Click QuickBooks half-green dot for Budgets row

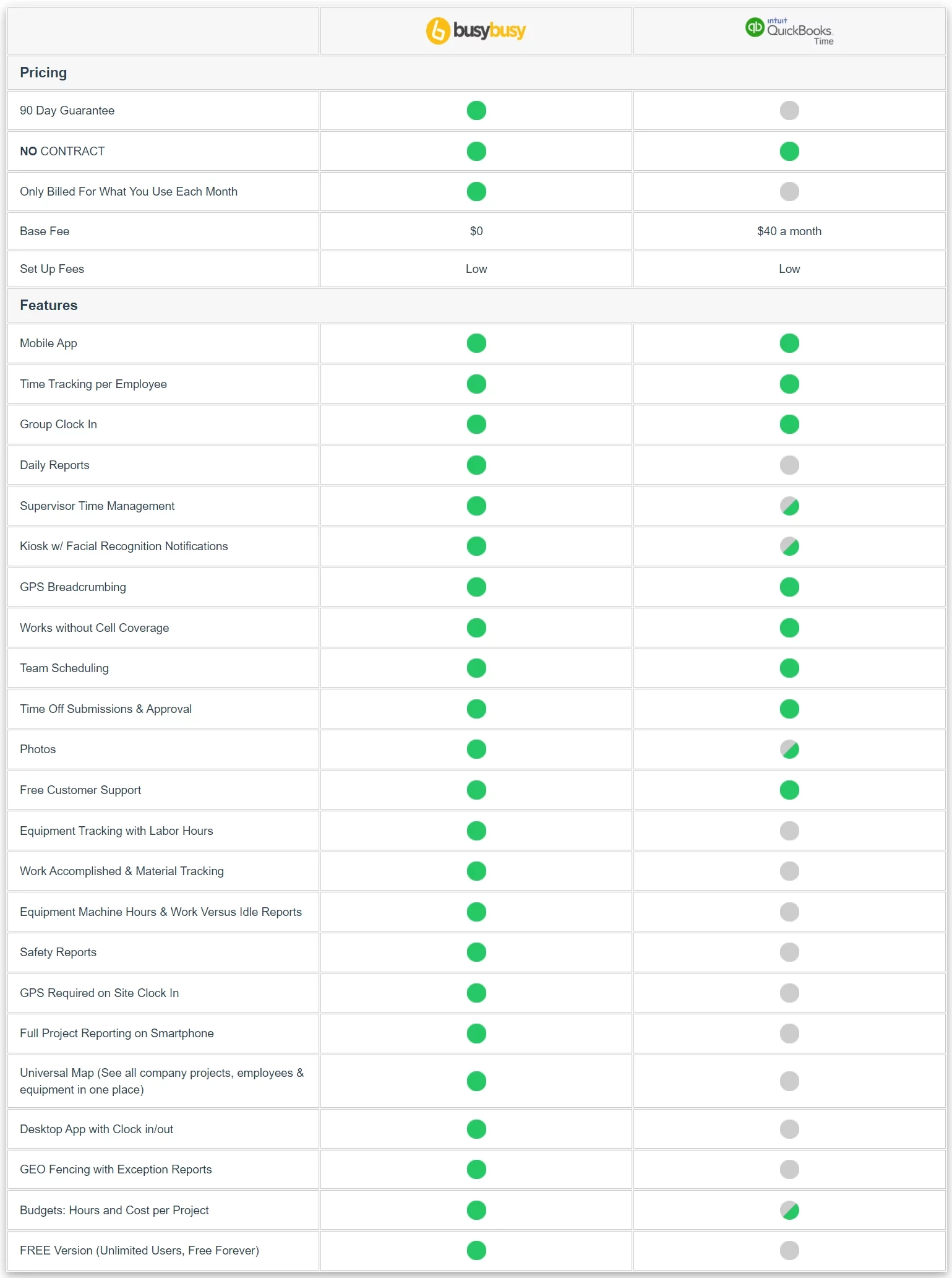(789, 1210)
